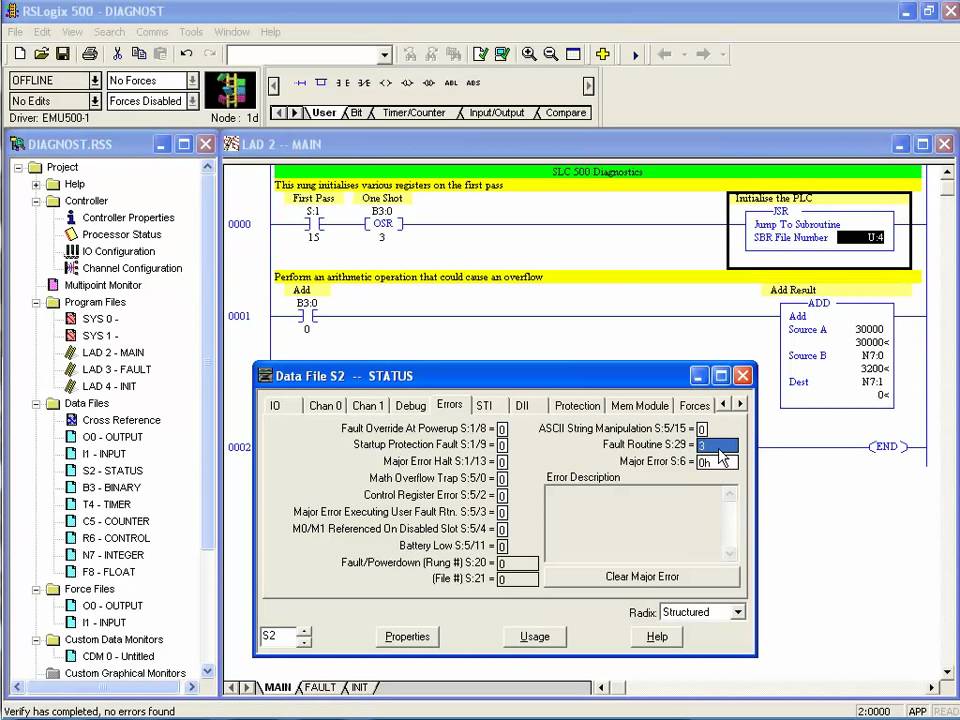Click the Print toolbar icon

pyautogui.click(x=90, y=54)
